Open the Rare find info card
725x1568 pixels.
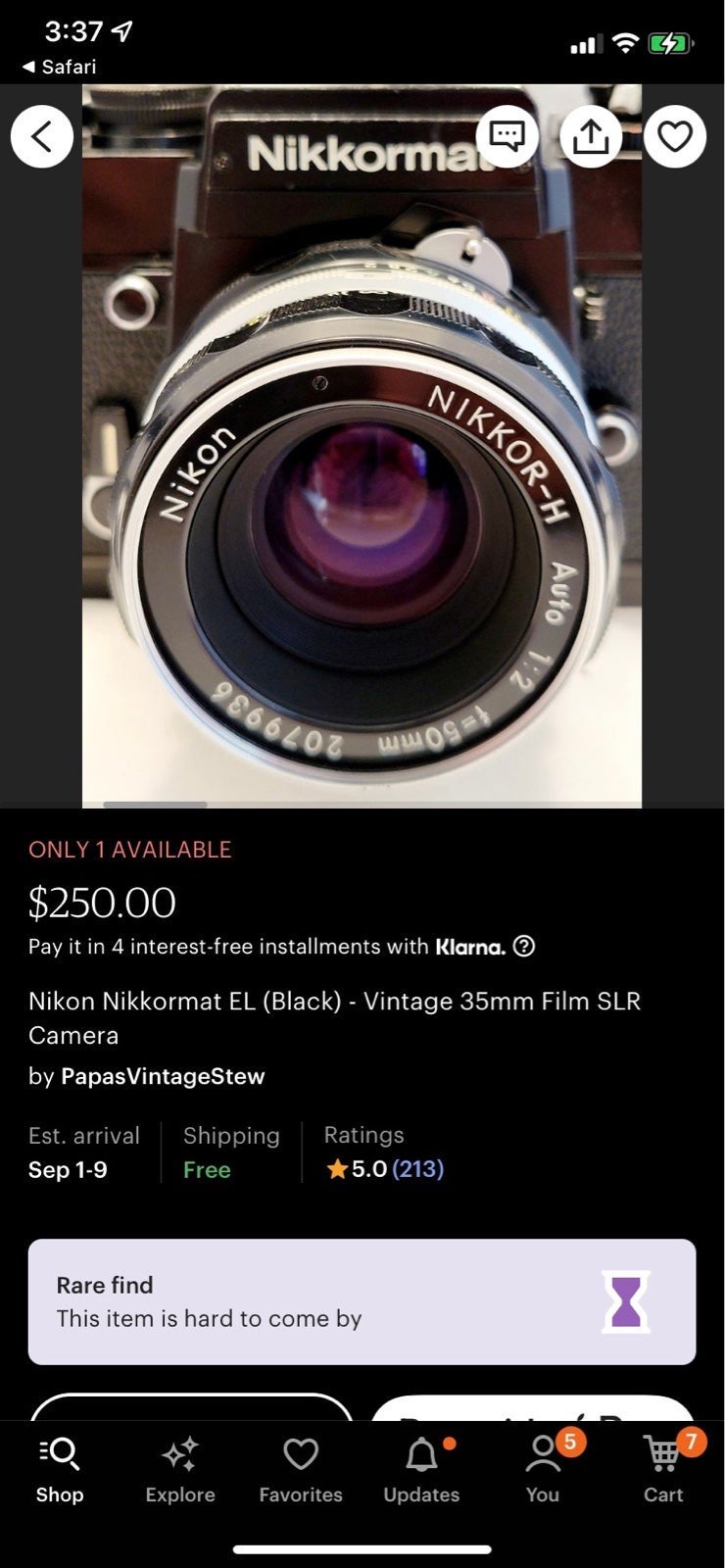(x=362, y=1301)
